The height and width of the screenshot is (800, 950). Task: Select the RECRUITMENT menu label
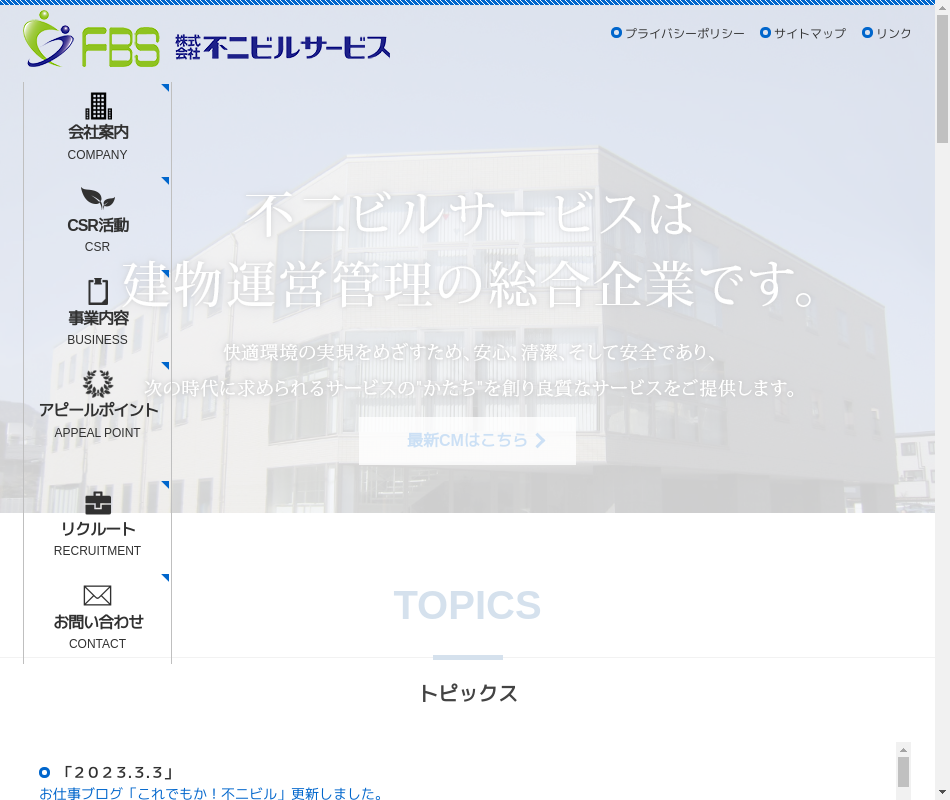point(98,551)
